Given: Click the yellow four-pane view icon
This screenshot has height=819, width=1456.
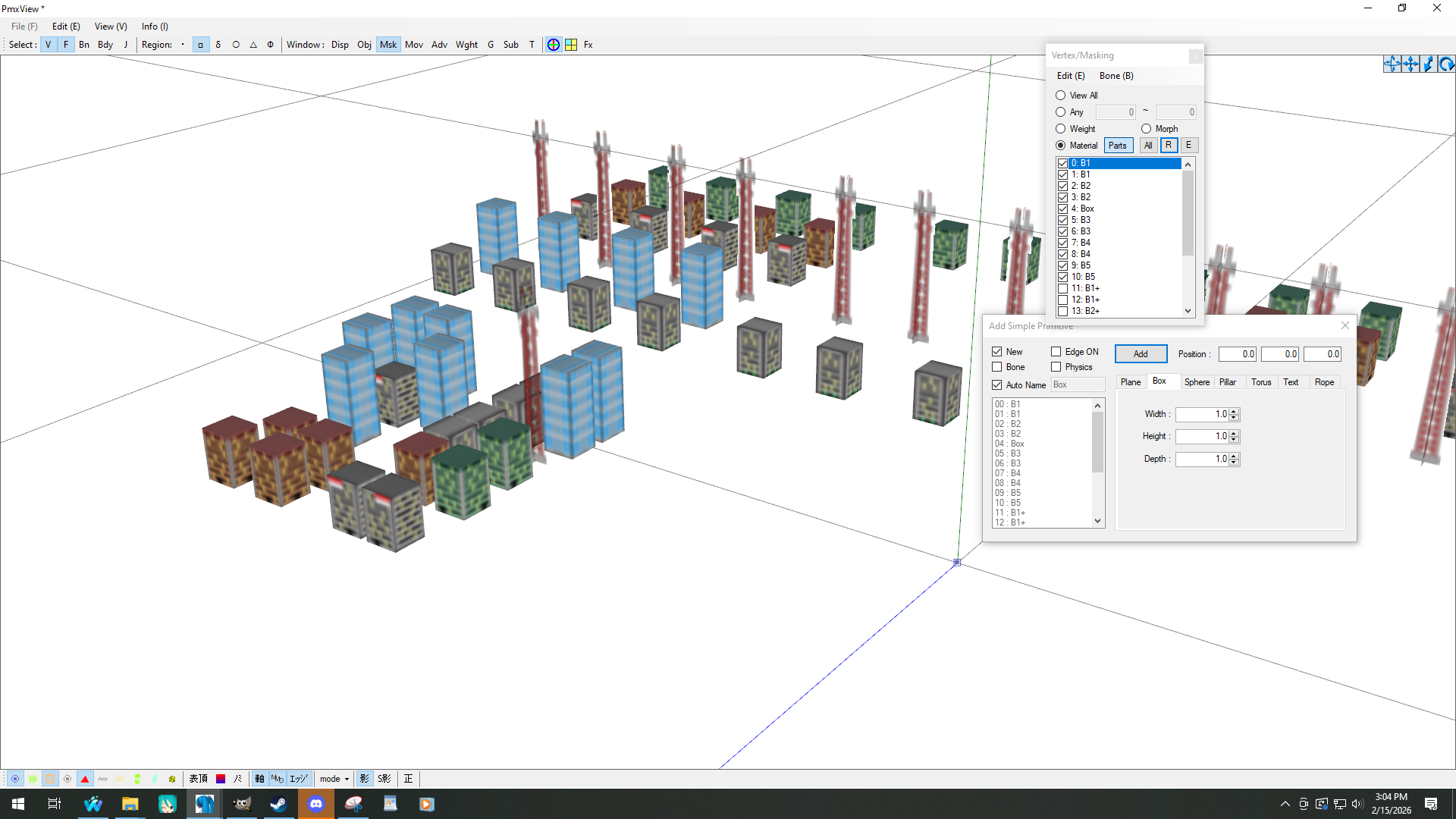Looking at the screenshot, I should 571,45.
